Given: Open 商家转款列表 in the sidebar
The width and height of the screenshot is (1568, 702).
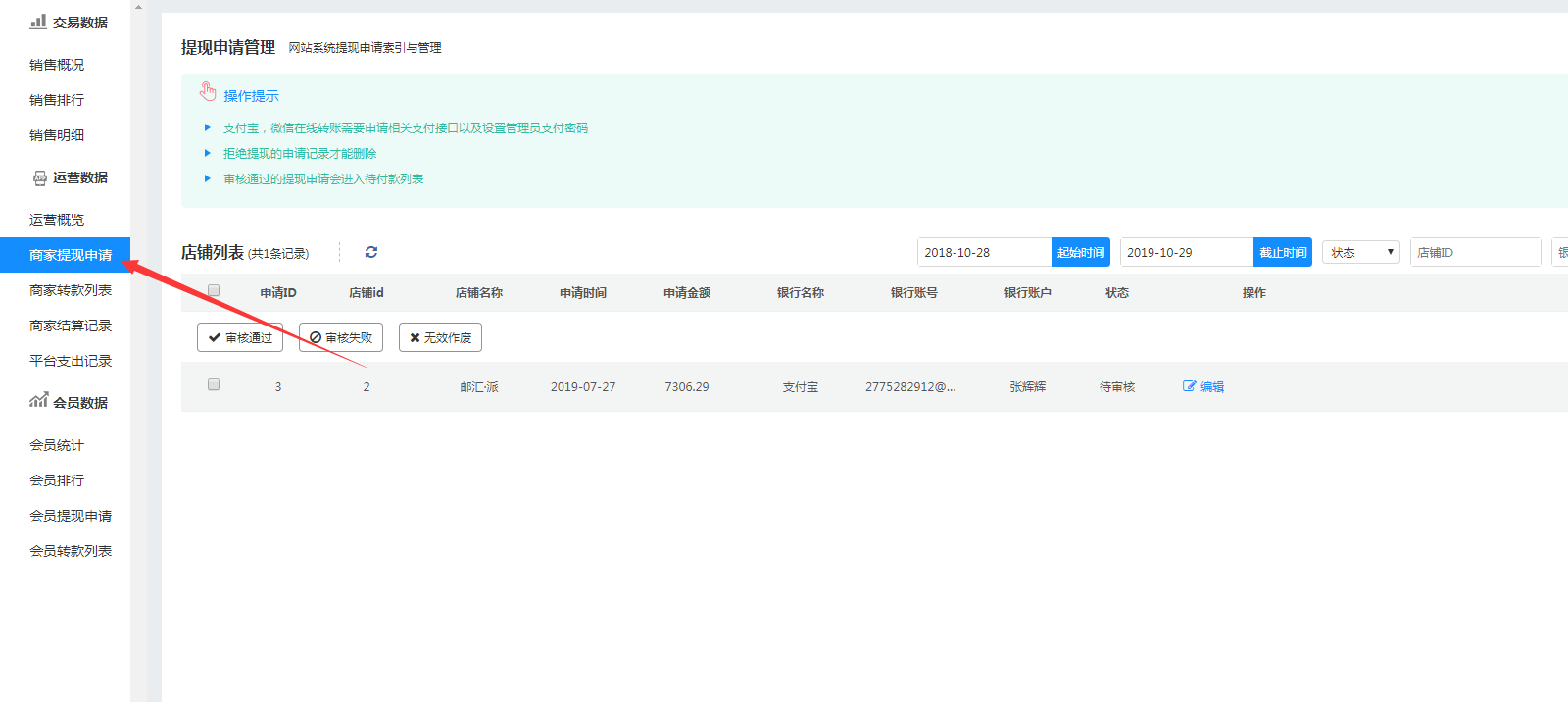Looking at the screenshot, I should [71, 290].
